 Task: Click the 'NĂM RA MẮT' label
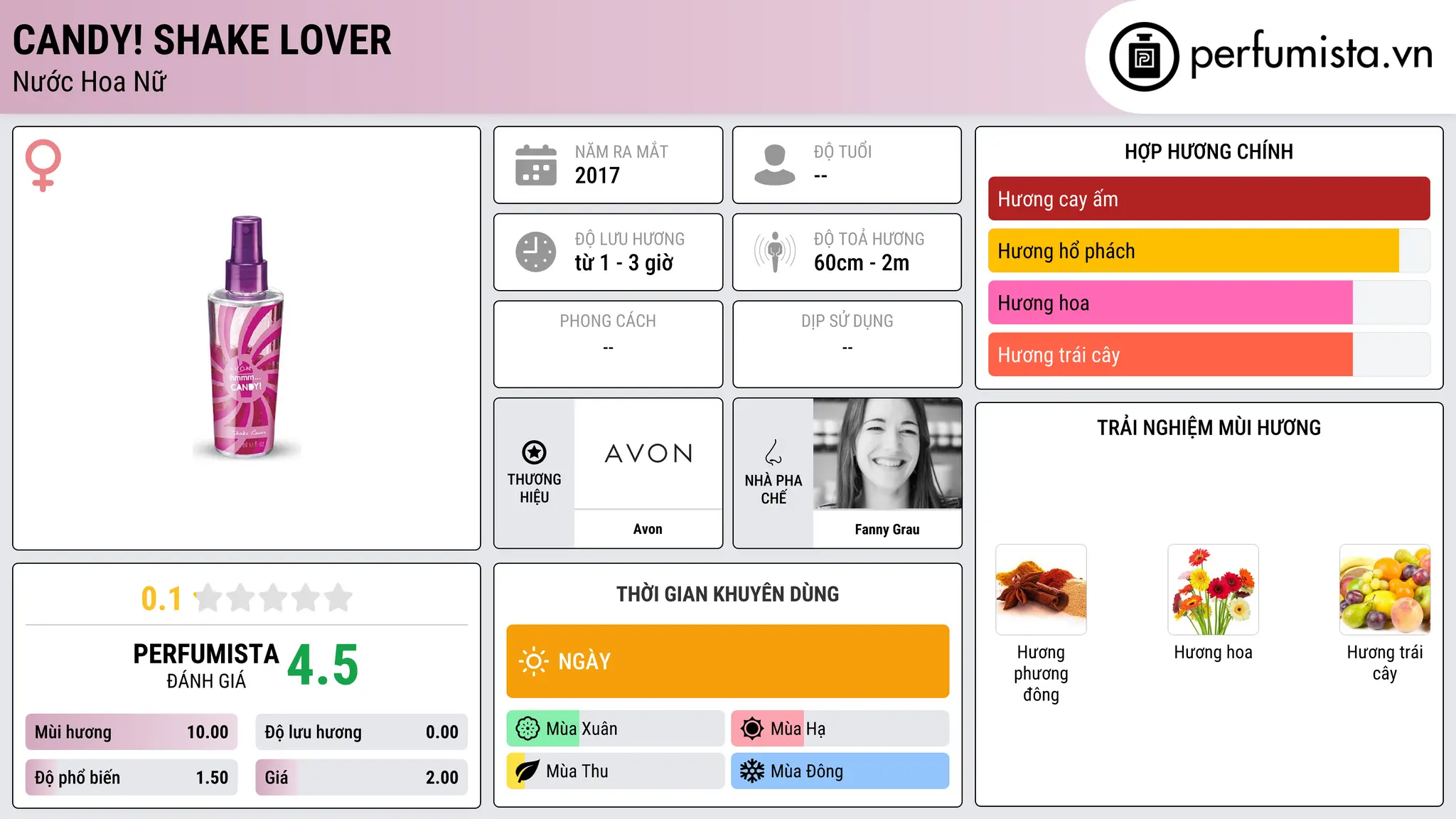pyautogui.click(x=621, y=151)
